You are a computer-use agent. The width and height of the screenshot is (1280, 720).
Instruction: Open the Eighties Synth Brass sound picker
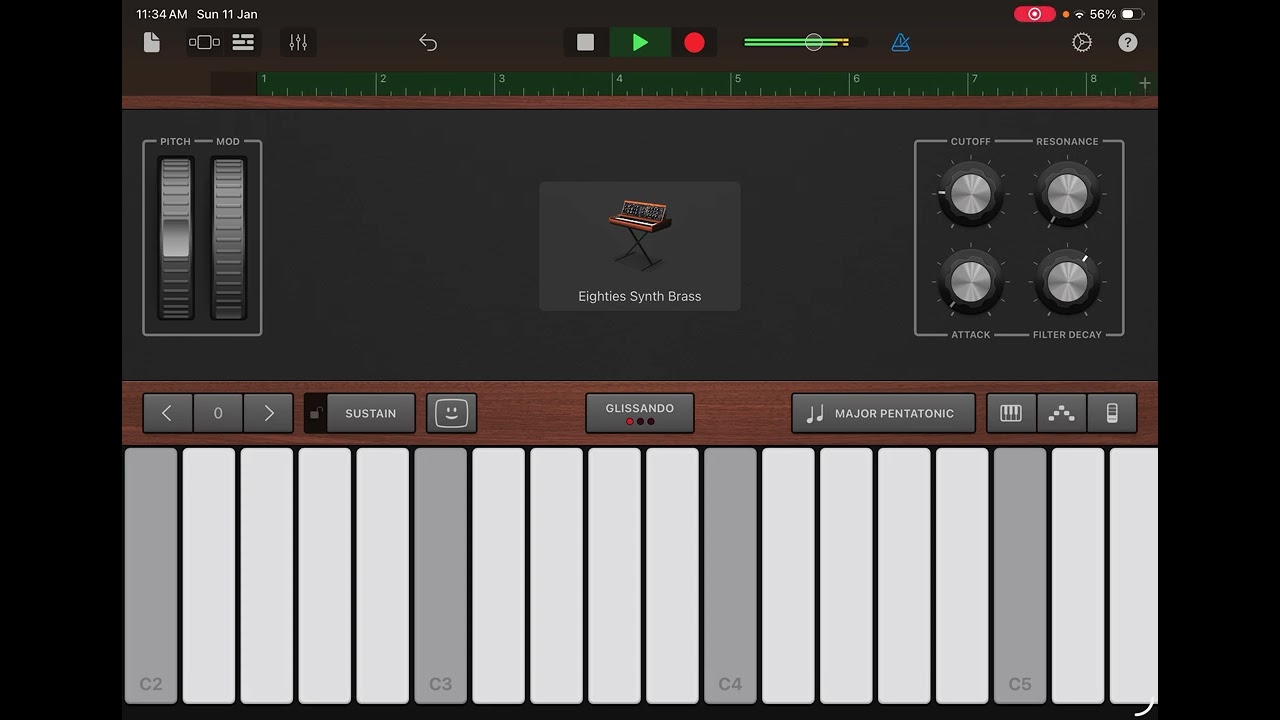[x=640, y=246]
